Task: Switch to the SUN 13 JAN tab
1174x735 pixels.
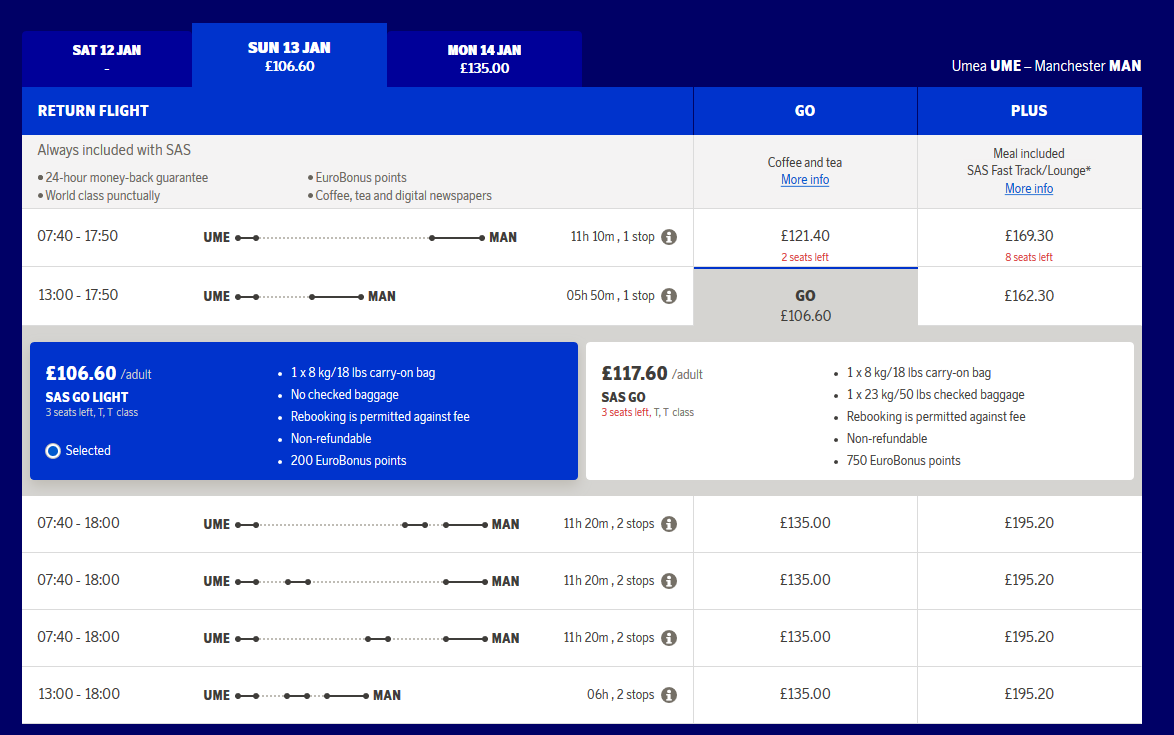Action: 290,55
